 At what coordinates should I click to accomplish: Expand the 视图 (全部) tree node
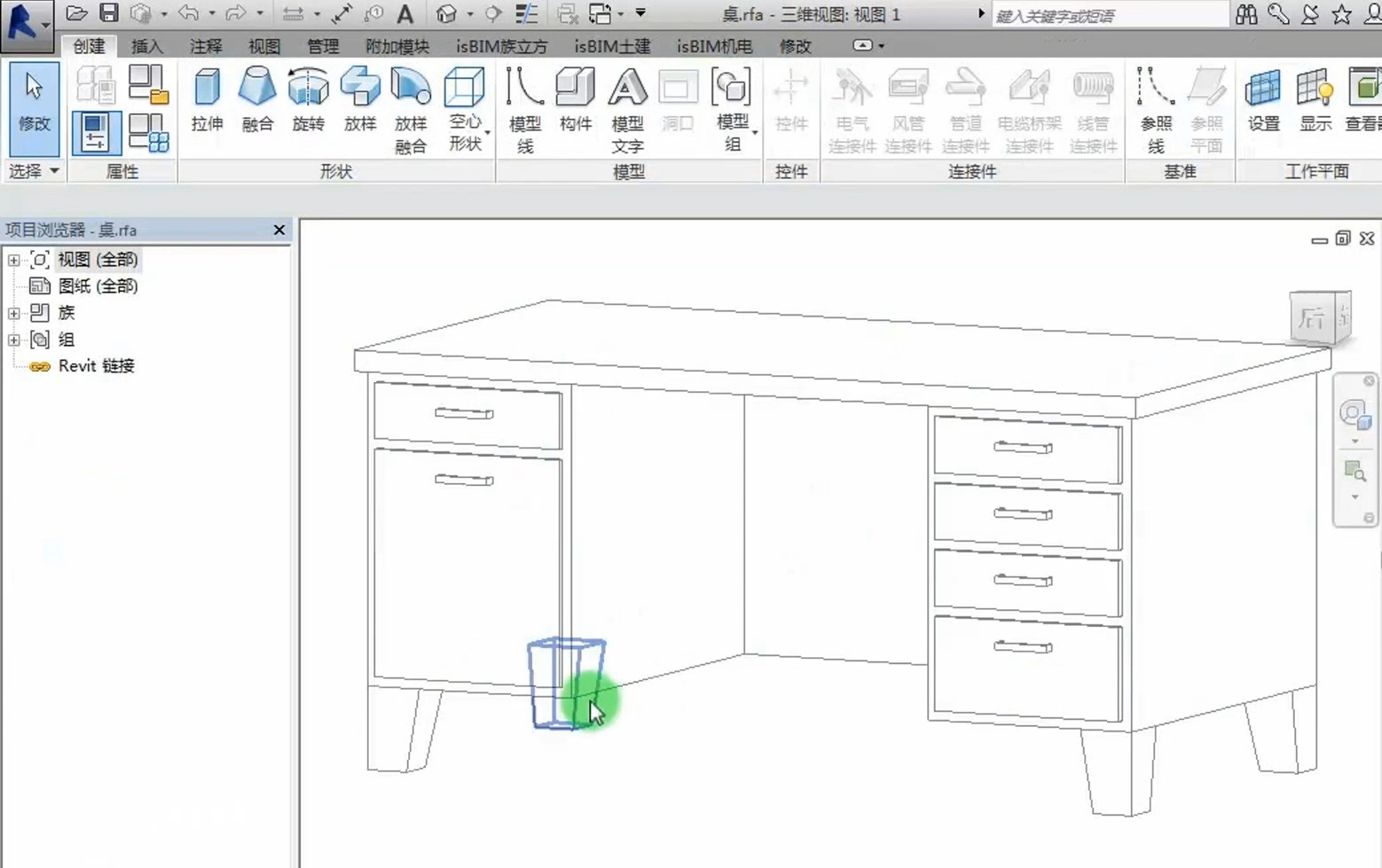[x=14, y=260]
